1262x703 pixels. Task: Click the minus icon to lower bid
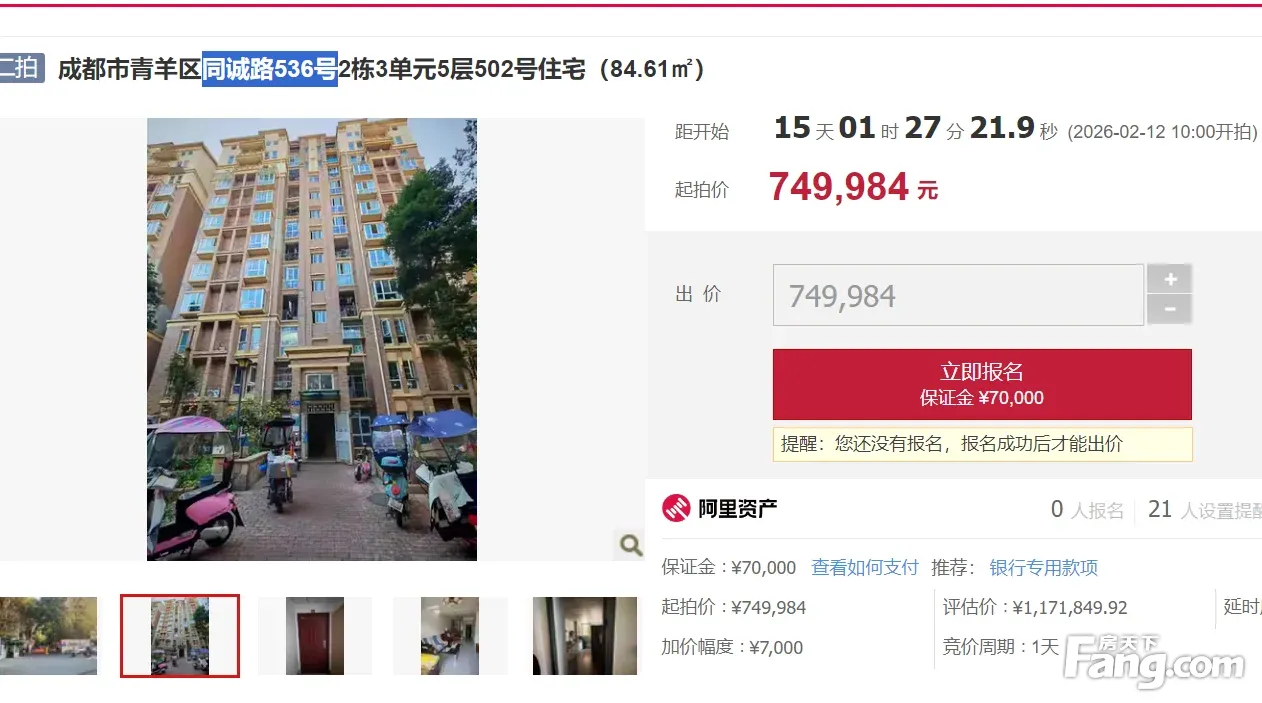pyautogui.click(x=1170, y=310)
